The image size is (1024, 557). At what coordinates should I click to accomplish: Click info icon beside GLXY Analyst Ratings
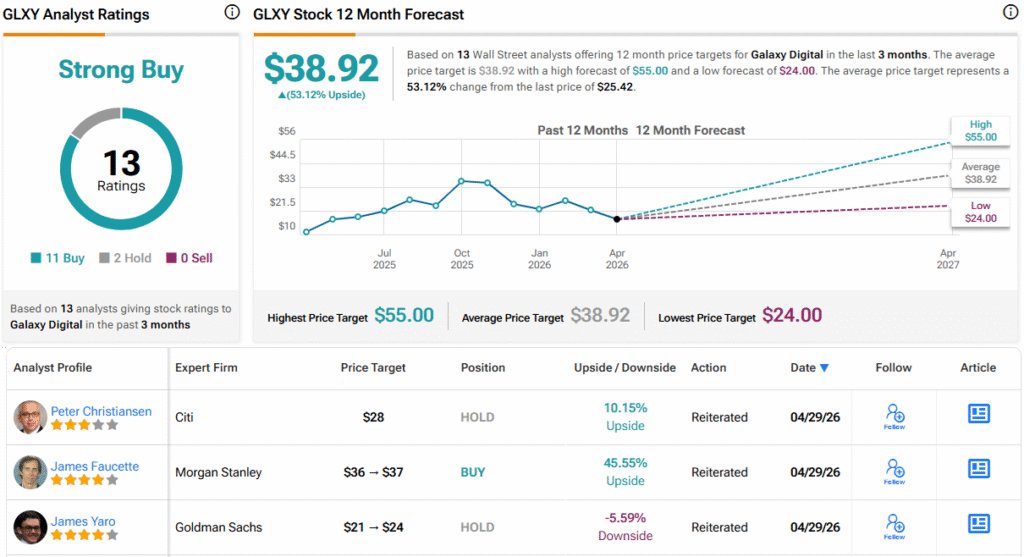tap(232, 12)
